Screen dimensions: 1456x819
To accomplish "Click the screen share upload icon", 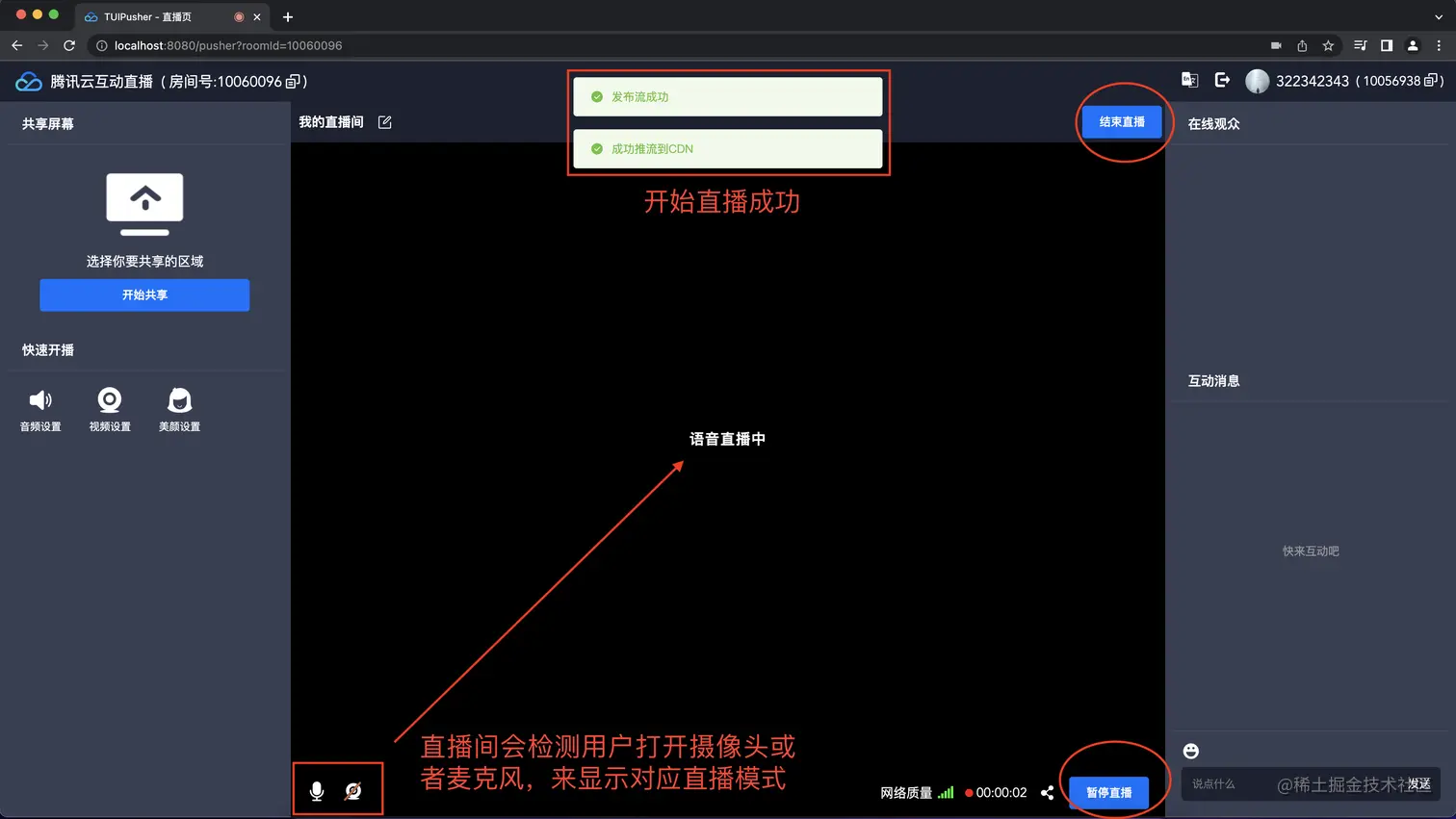I will click(144, 204).
